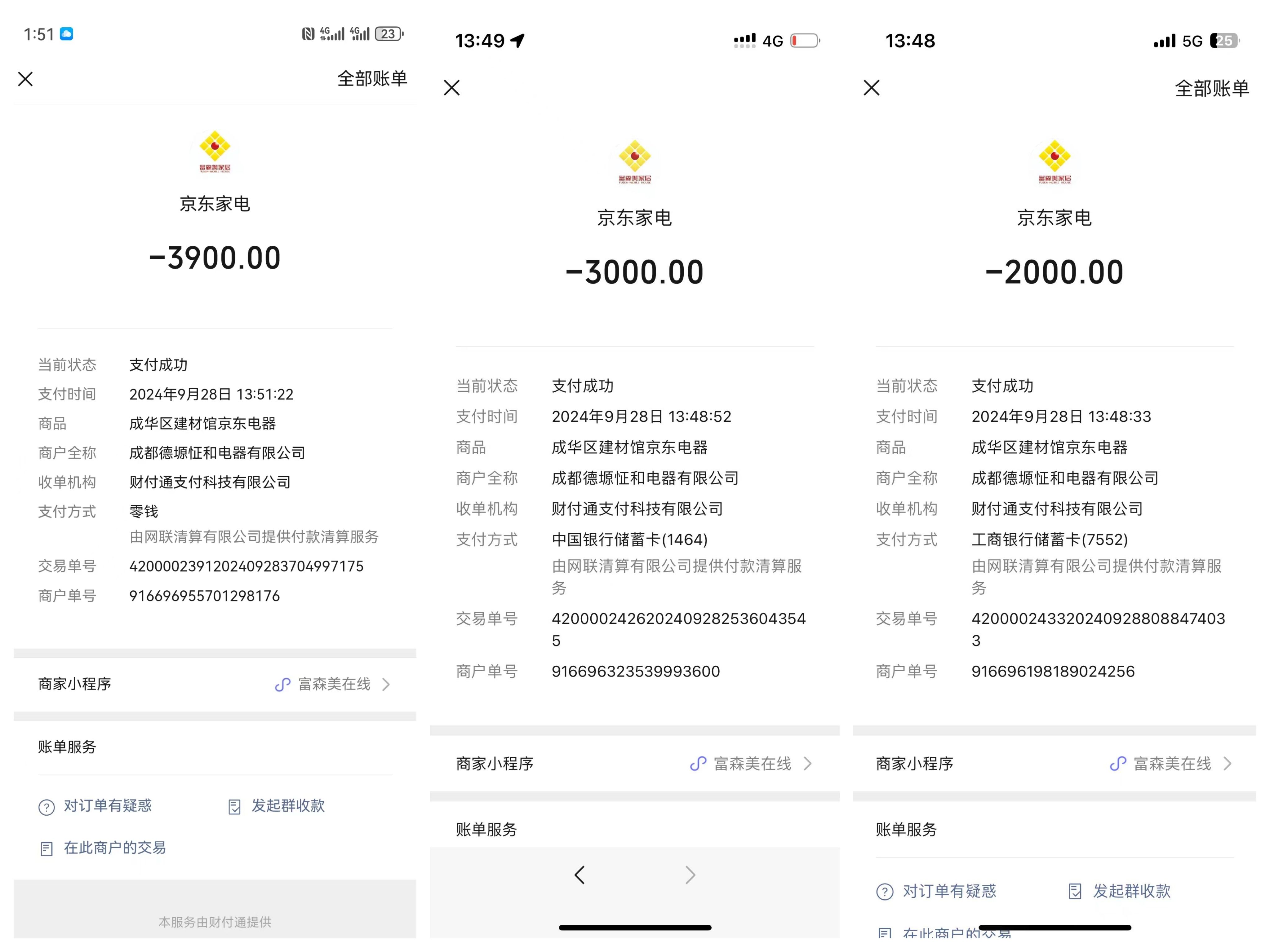Tap cloud app icon next to 1:51
Image resolution: width=1270 pixels, height=952 pixels.
(67, 34)
